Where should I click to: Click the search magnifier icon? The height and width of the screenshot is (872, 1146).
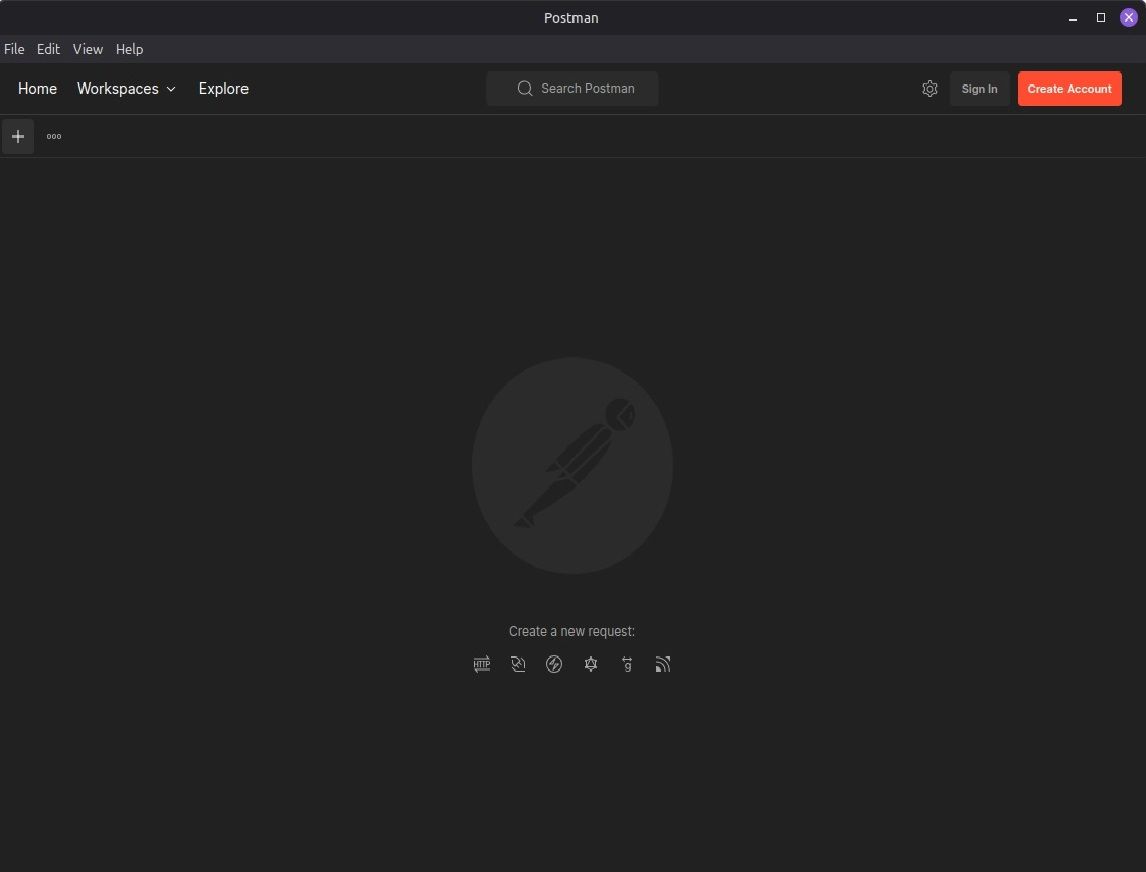pos(525,88)
